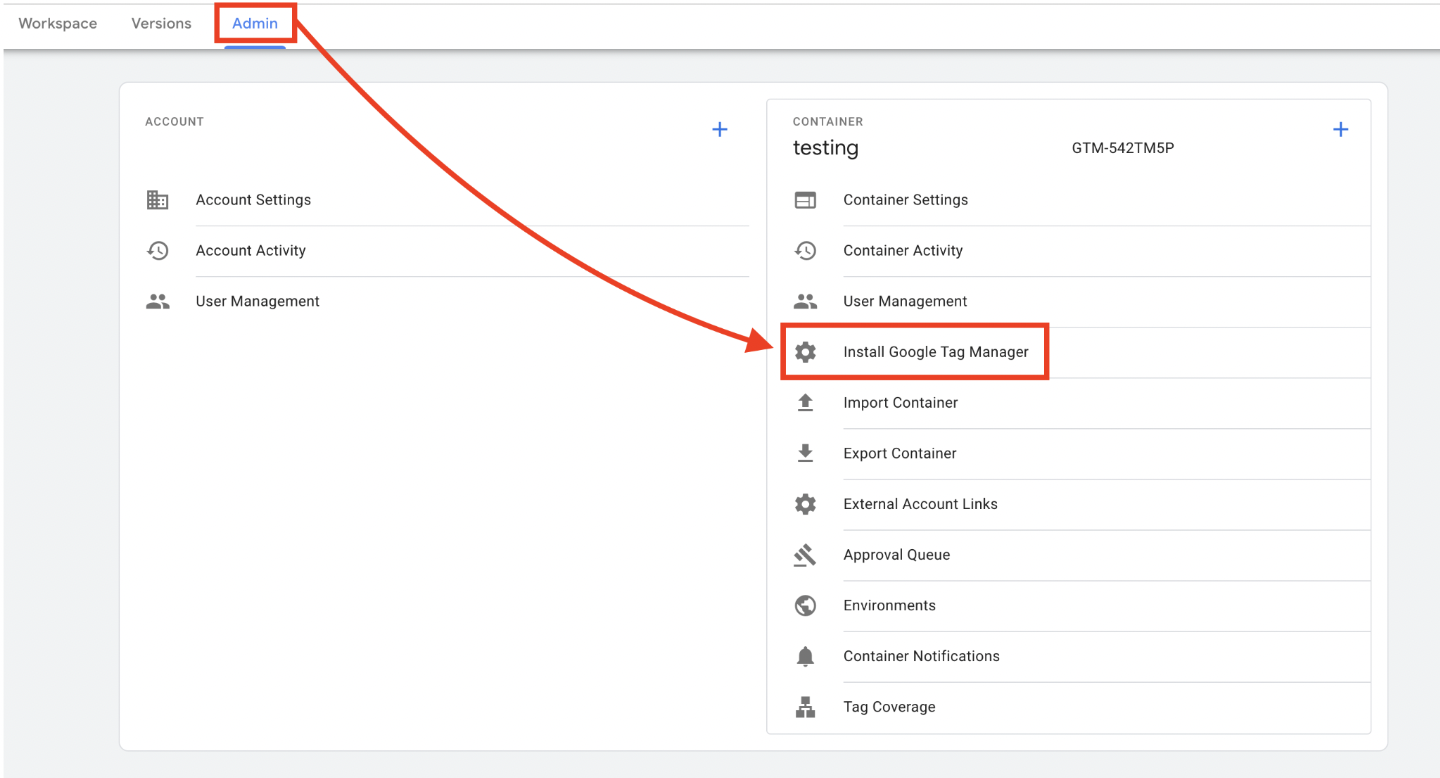This screenshot has height=778, width=1440.
Task: Click the Export Container download icon
Action: [x=805, y=453]
